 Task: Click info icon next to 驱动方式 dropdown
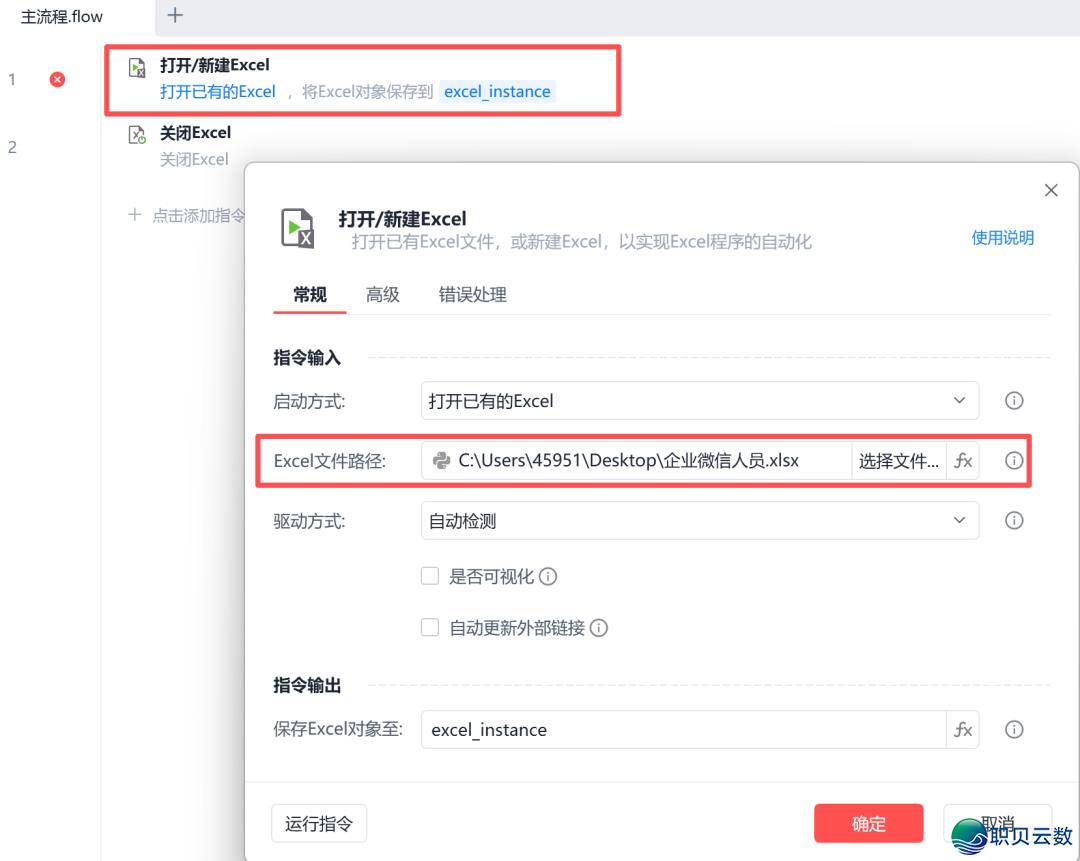pyautogui.click(x=1014, y=520)
